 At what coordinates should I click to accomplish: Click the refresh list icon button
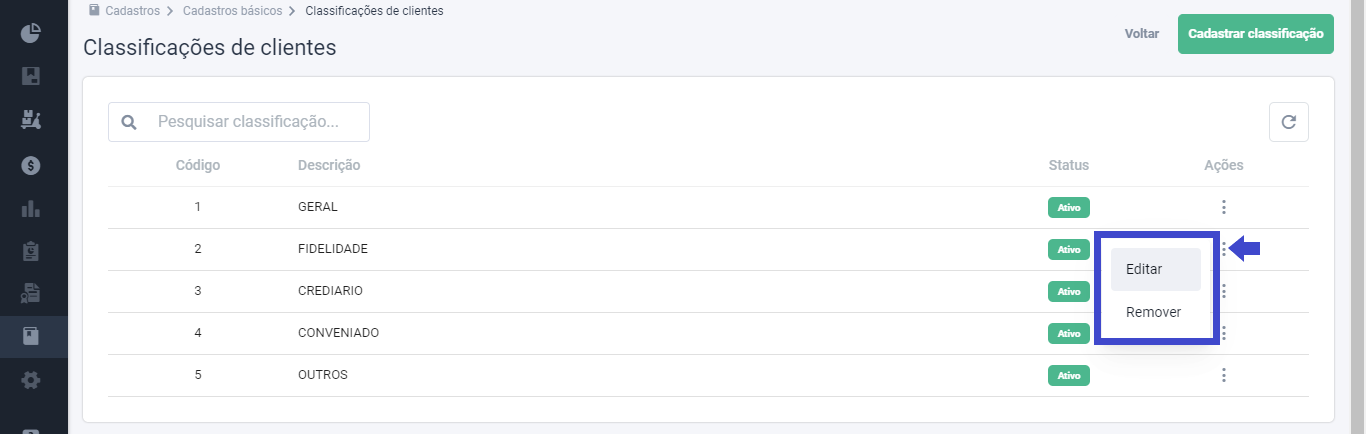click(x=1288, y=122)
